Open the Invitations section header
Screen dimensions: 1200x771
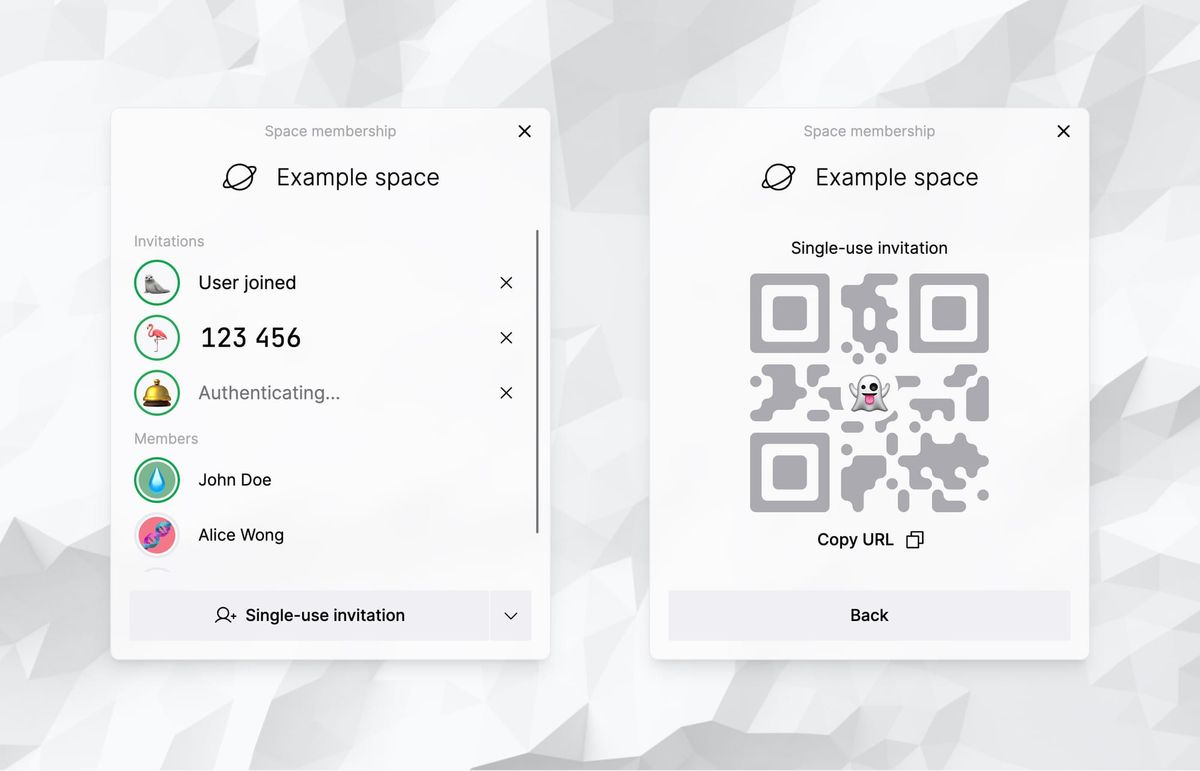(x=168, y=241)
